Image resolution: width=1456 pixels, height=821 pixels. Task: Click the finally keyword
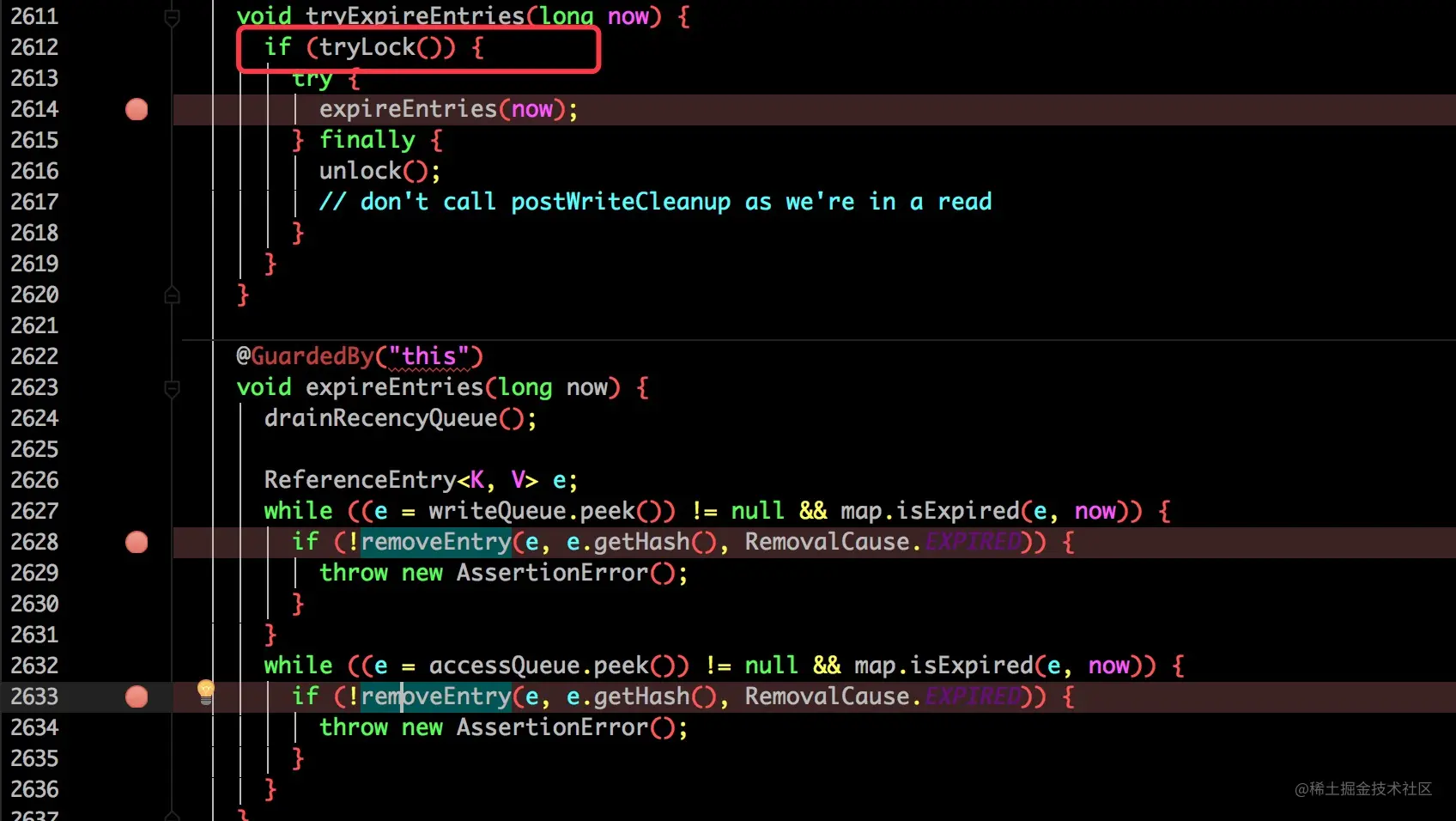tap(367, 140)
